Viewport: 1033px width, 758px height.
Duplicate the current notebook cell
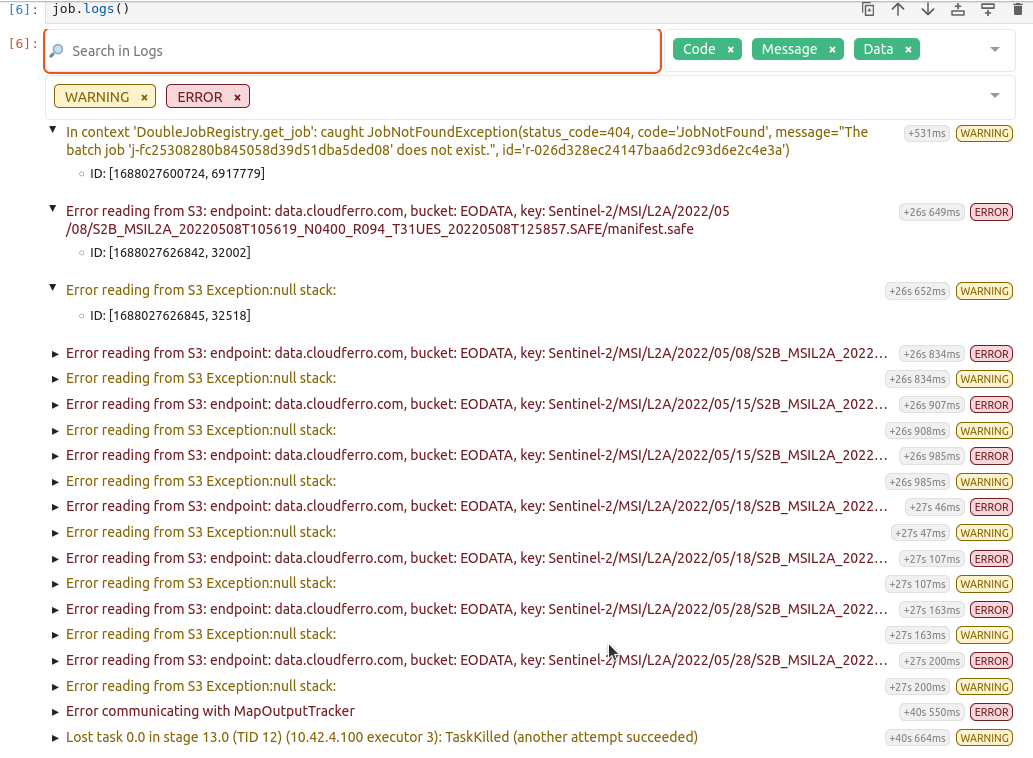[868, 9]
